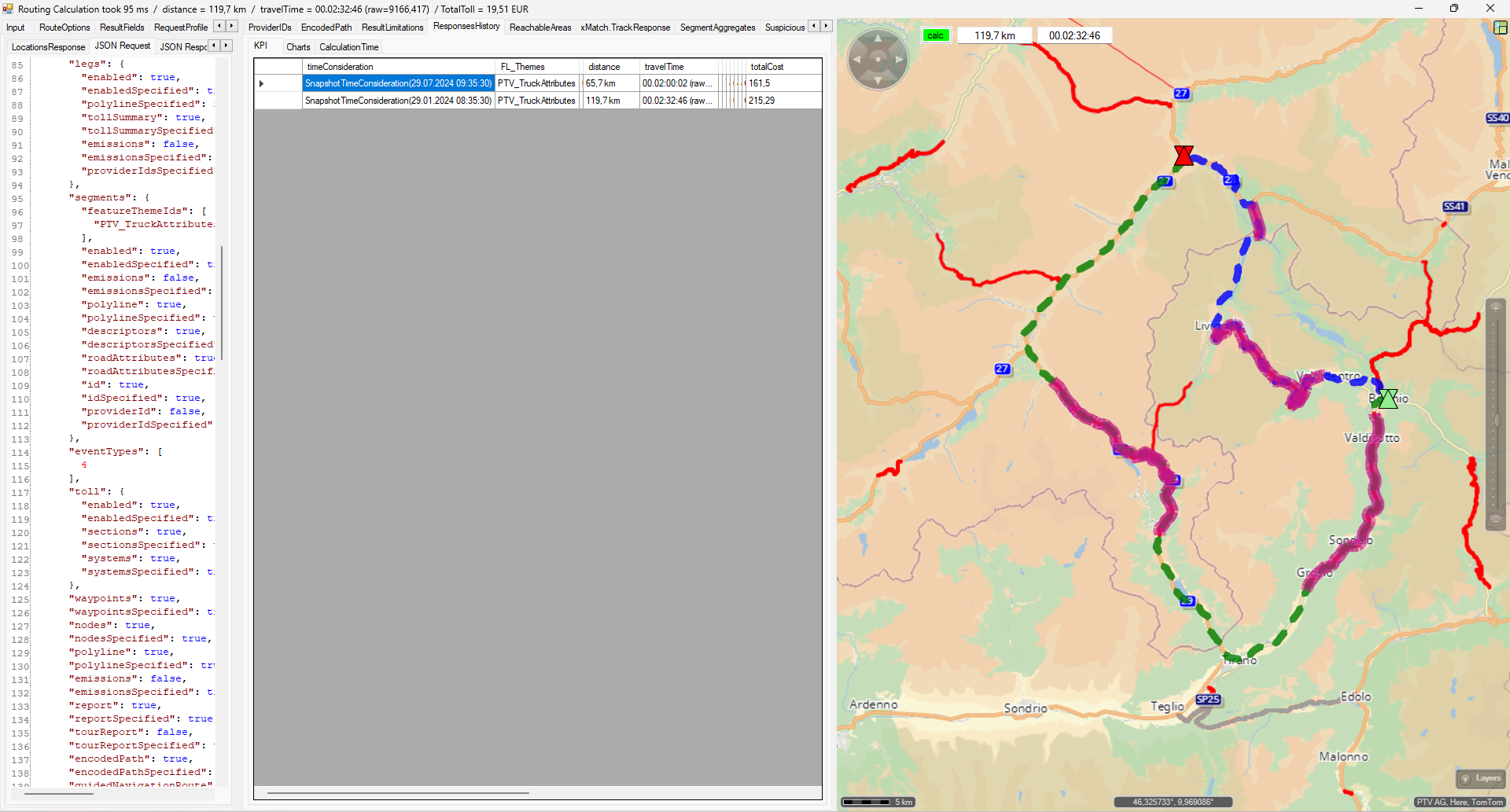The image size is (1510, 812).
Task: Pan the map left with navigation pad
Action: click(856, 59)
